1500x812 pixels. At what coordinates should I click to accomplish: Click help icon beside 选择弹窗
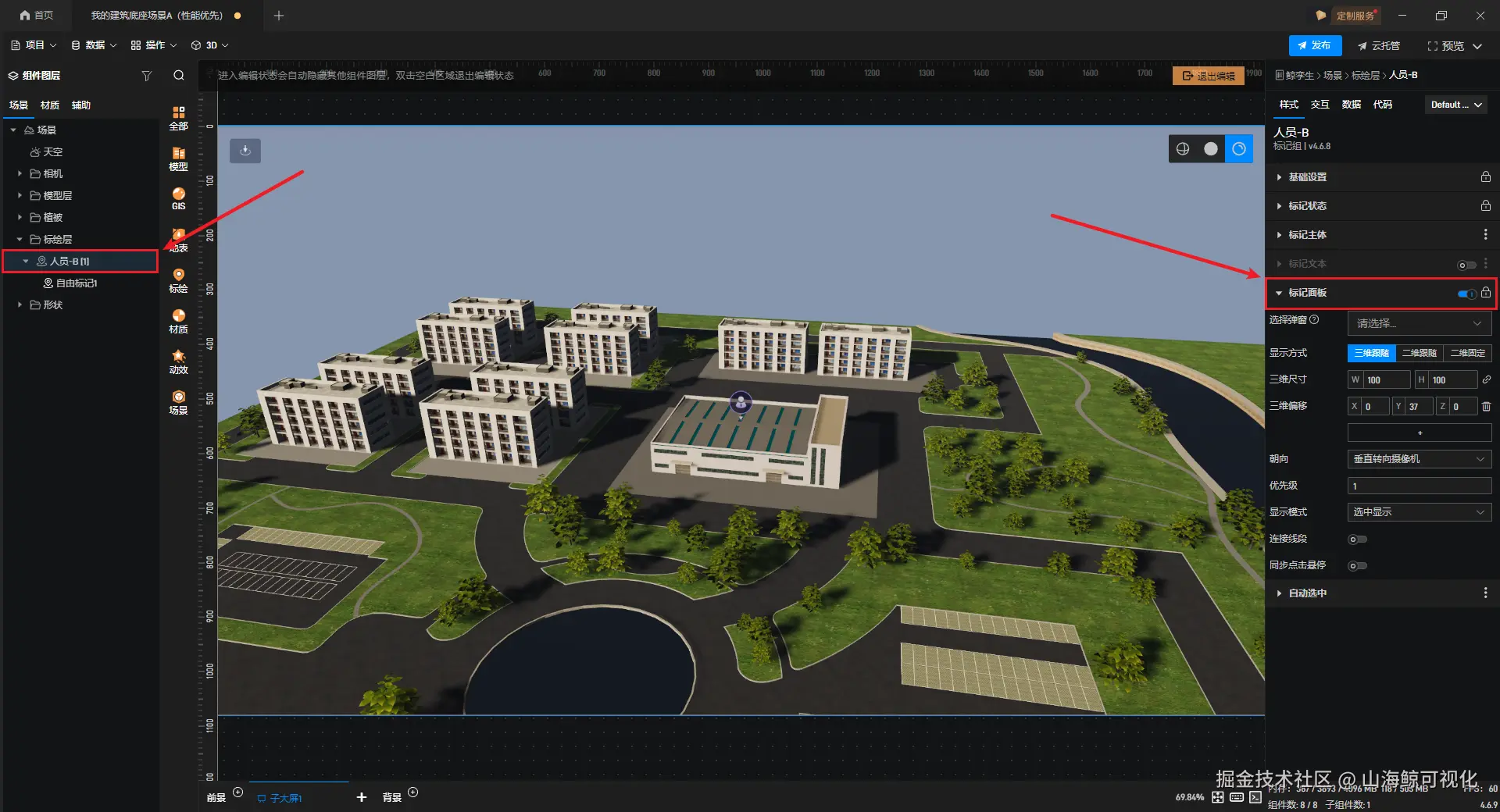click(x=1314, y=319)
